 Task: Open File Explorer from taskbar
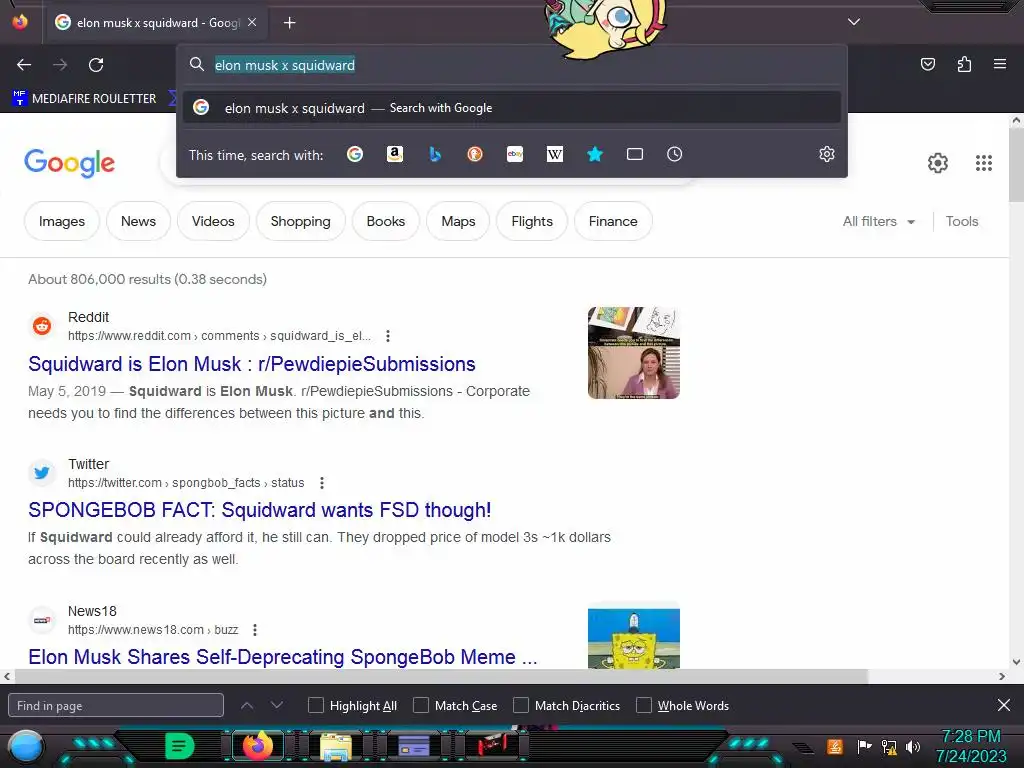point(336,747)
